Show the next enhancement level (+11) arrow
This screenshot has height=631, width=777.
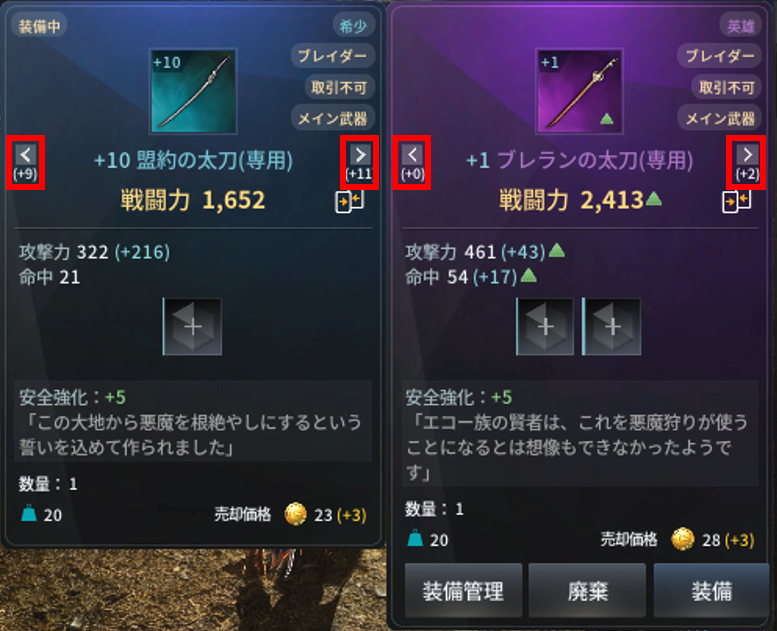pos(360,162)
